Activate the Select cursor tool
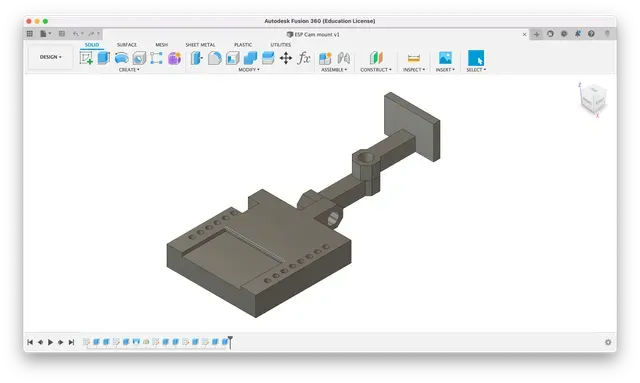This screenshot has height=383, width=640. pyautogui.click(x=476, y=58)
